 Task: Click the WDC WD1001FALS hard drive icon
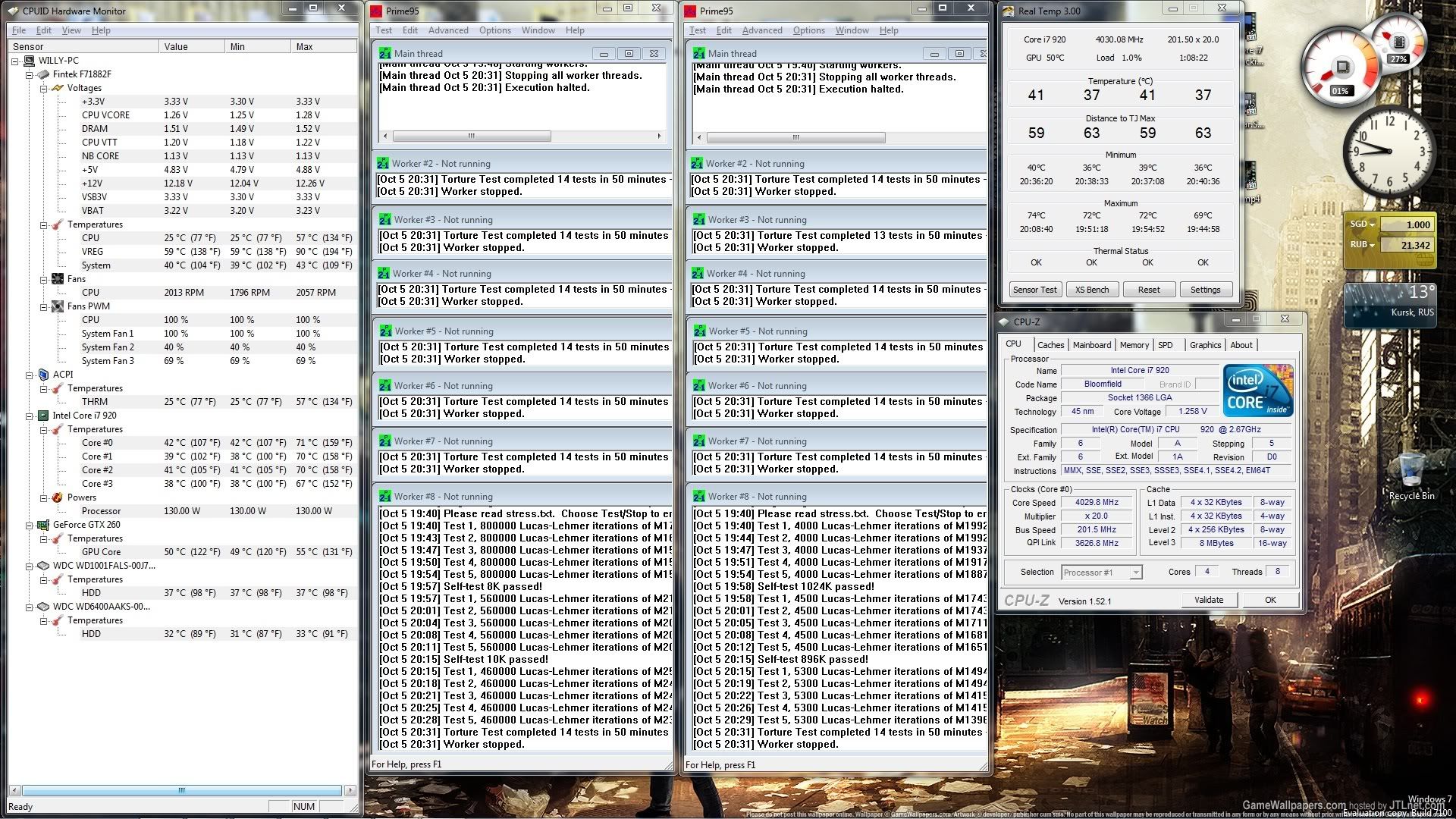point(43,566)
